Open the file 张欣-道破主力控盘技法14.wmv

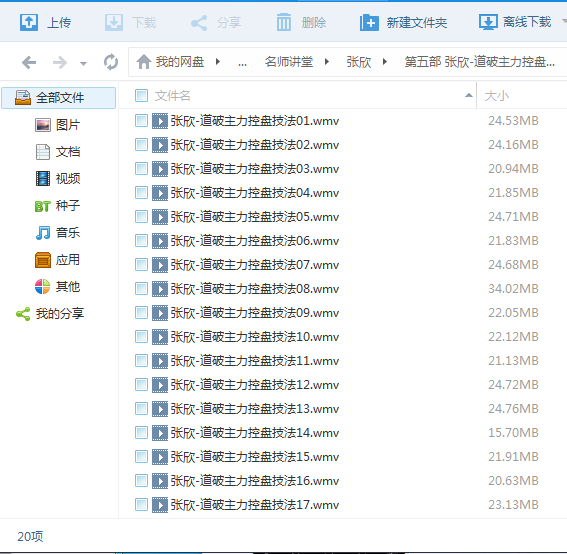pyautogui.click(x=255, y=432)
